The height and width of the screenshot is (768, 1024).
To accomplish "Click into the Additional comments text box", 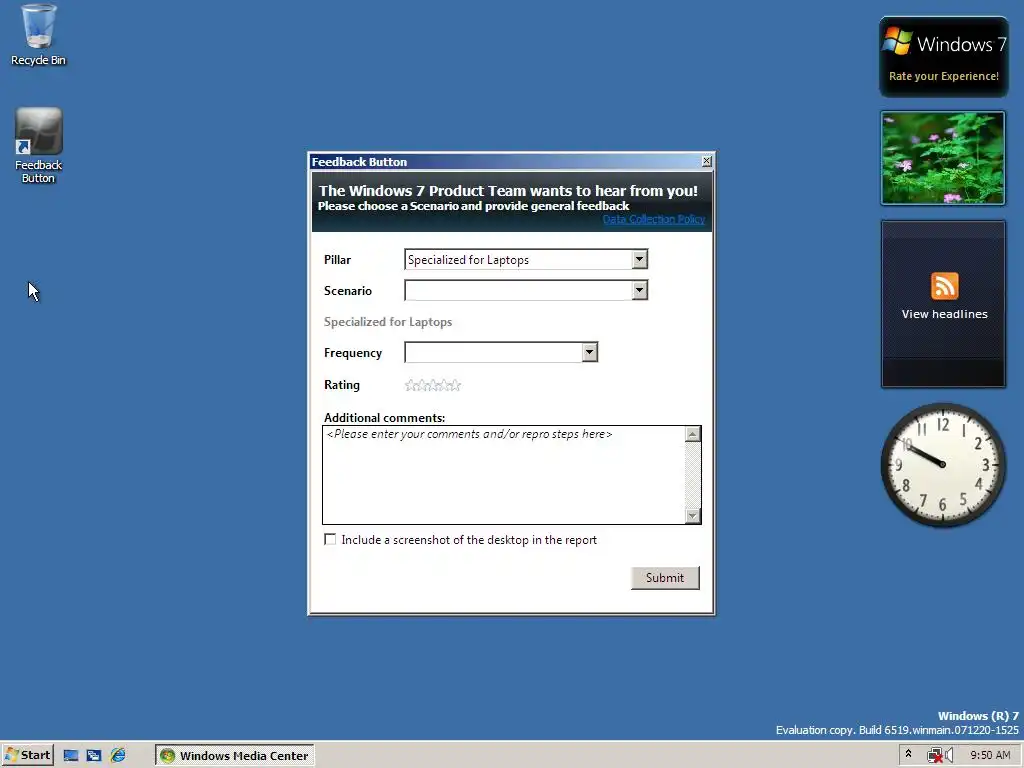I will (x=504, y=475).
